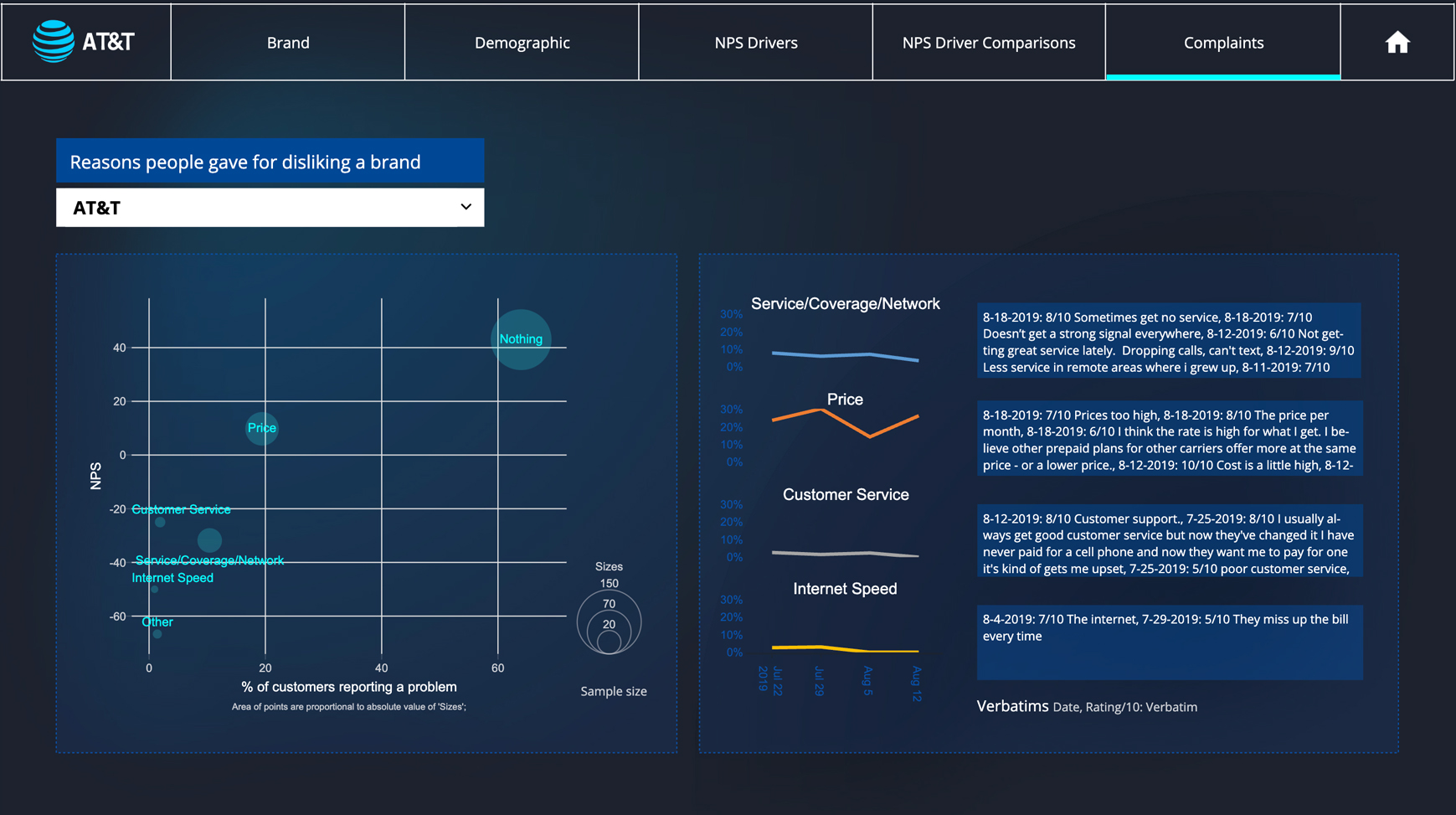Click the blue Service/Coverage/Network trend line
This screenshot has height=815, width=1456.
click(x=845, y=356)
